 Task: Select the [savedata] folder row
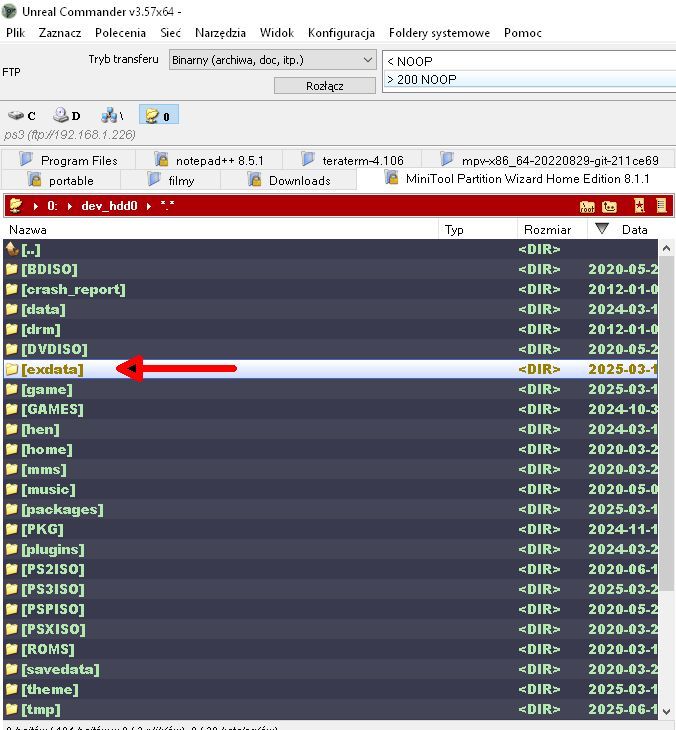331,669
